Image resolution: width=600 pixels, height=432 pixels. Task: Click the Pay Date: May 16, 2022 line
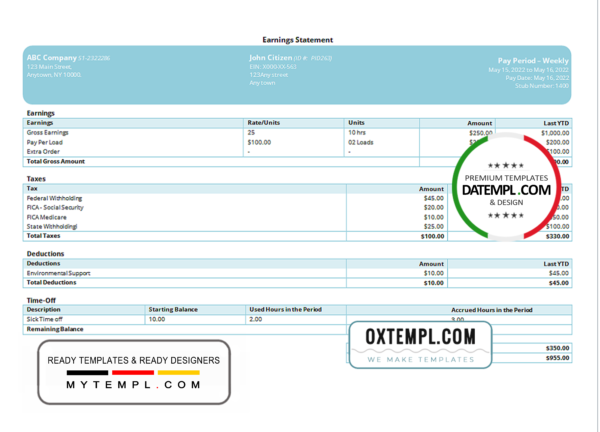[537, 78]
